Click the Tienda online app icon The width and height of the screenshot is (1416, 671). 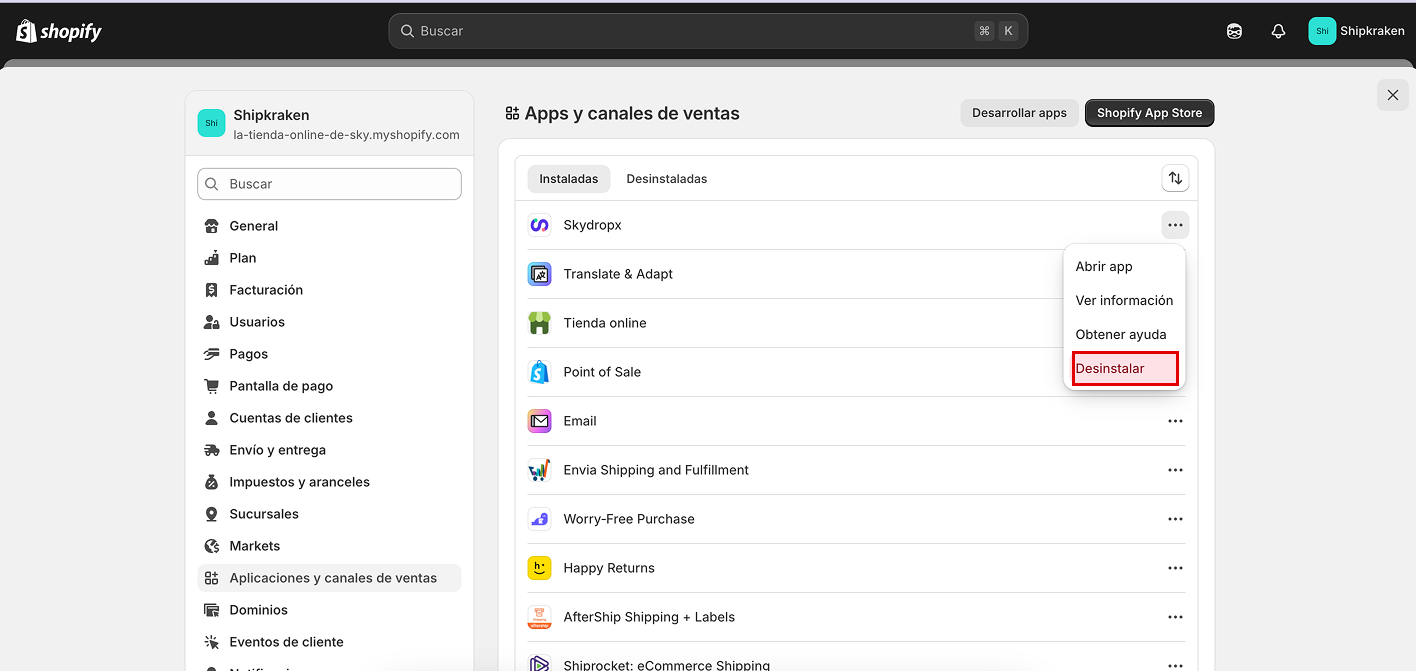[540, 323]
